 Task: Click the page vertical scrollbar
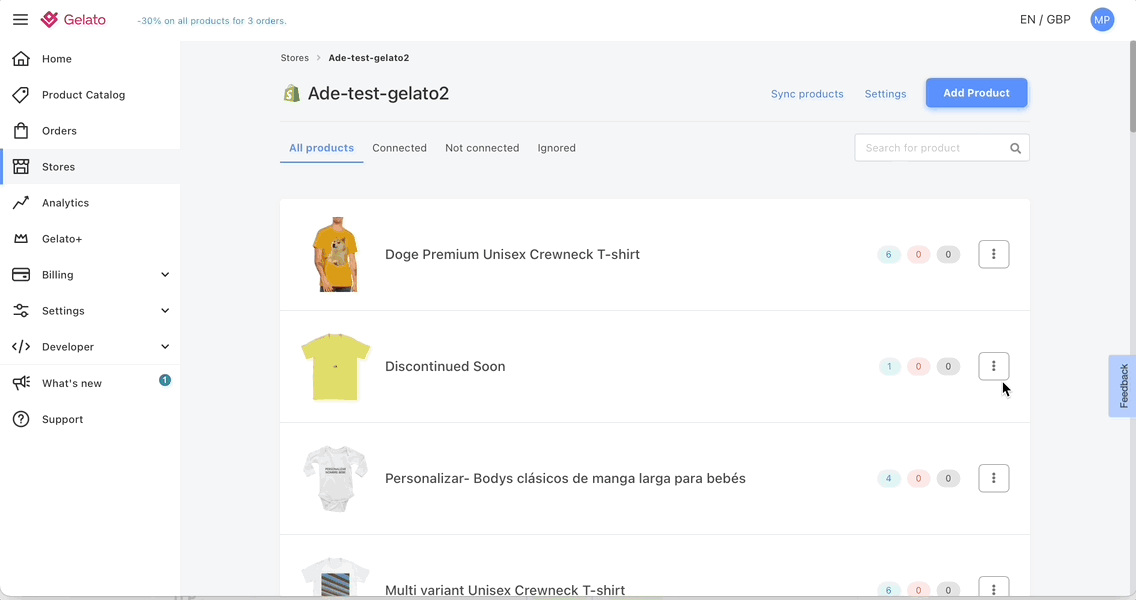[1132, 87]
